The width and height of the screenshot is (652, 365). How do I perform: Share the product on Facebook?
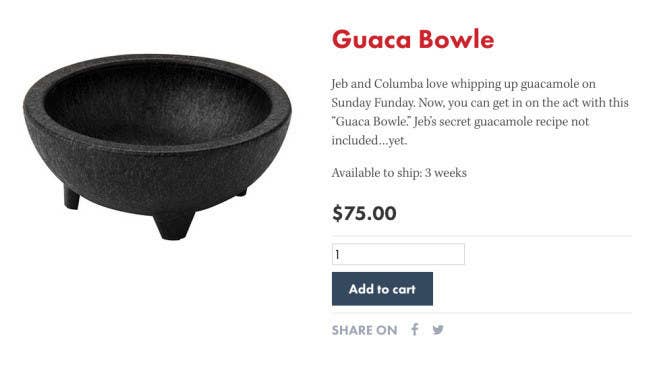coord(415,330)
